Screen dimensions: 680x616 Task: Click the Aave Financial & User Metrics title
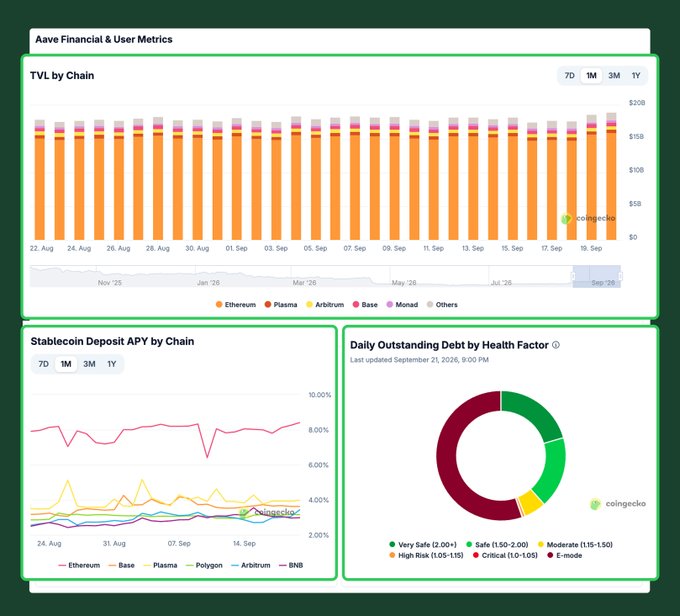tap(104, 39)
